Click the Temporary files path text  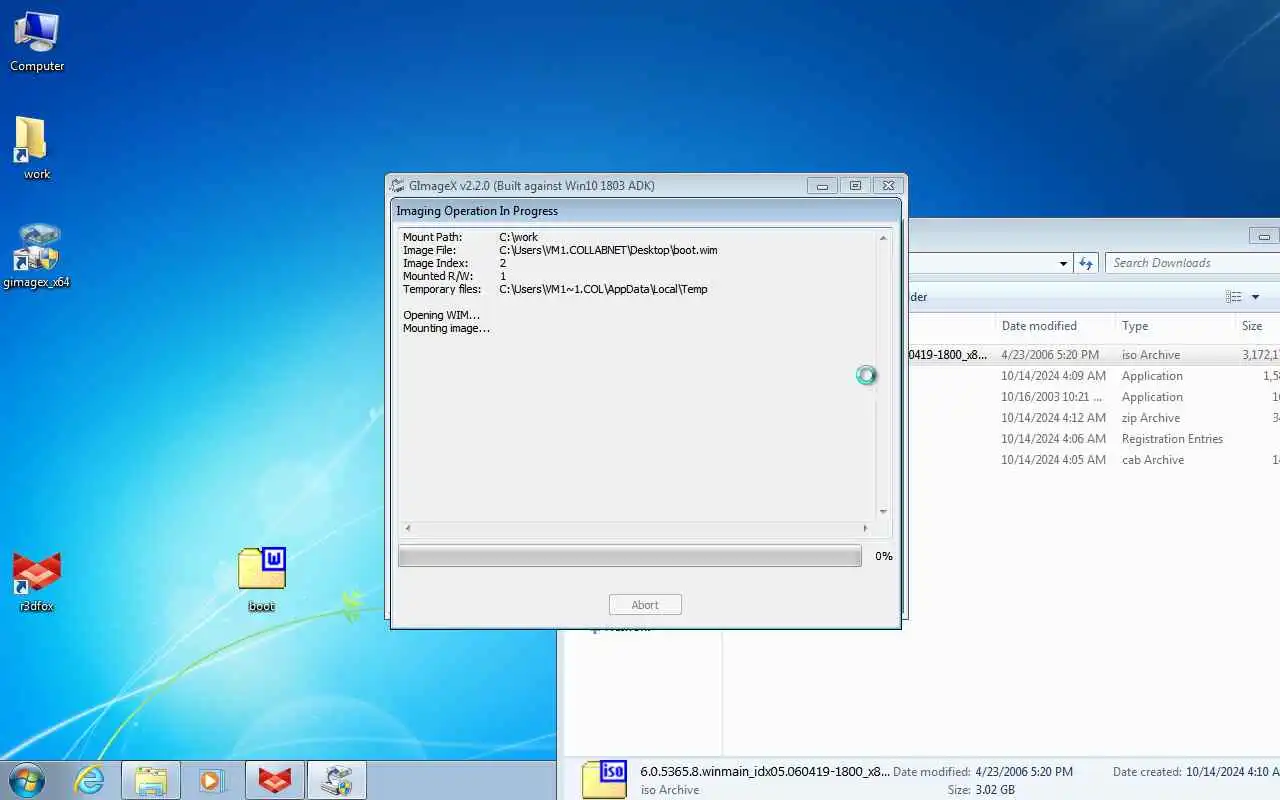(603, 289)
